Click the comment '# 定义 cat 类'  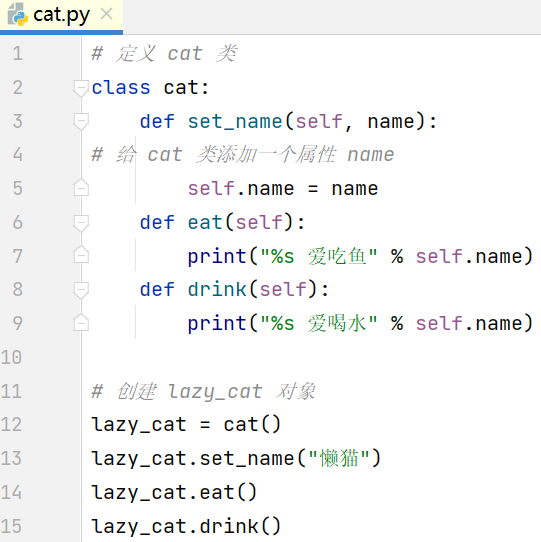(164, 54)
